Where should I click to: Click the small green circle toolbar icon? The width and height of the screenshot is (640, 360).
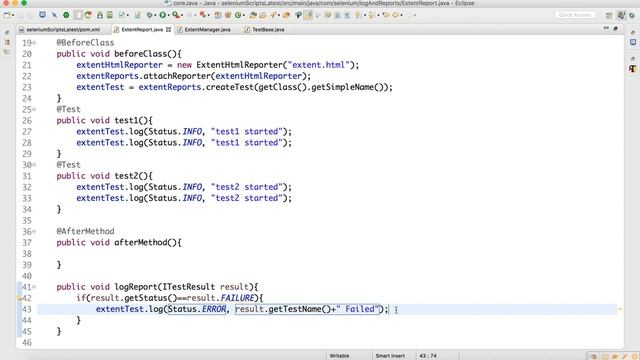[66, 15]
